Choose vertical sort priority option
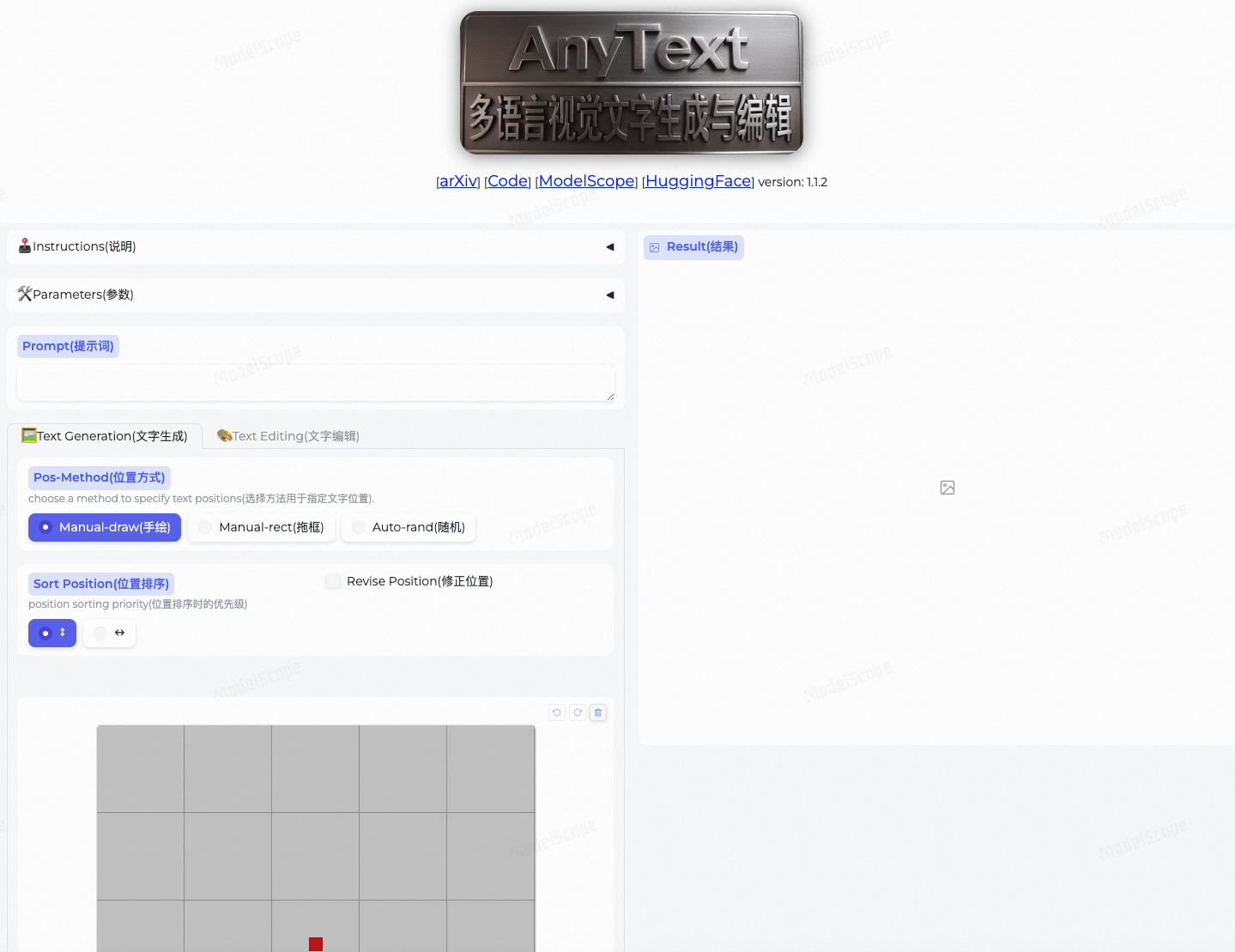 tap(52, 633)
